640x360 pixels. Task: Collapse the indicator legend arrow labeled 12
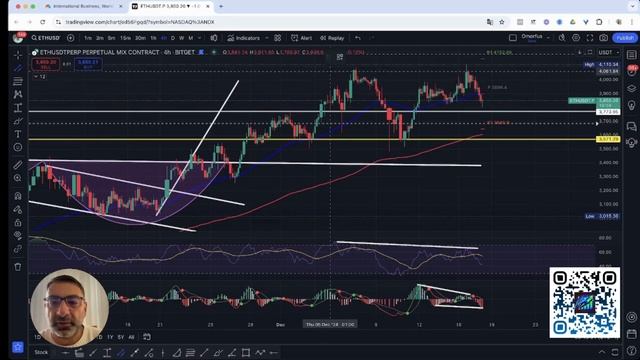point(39,77)
